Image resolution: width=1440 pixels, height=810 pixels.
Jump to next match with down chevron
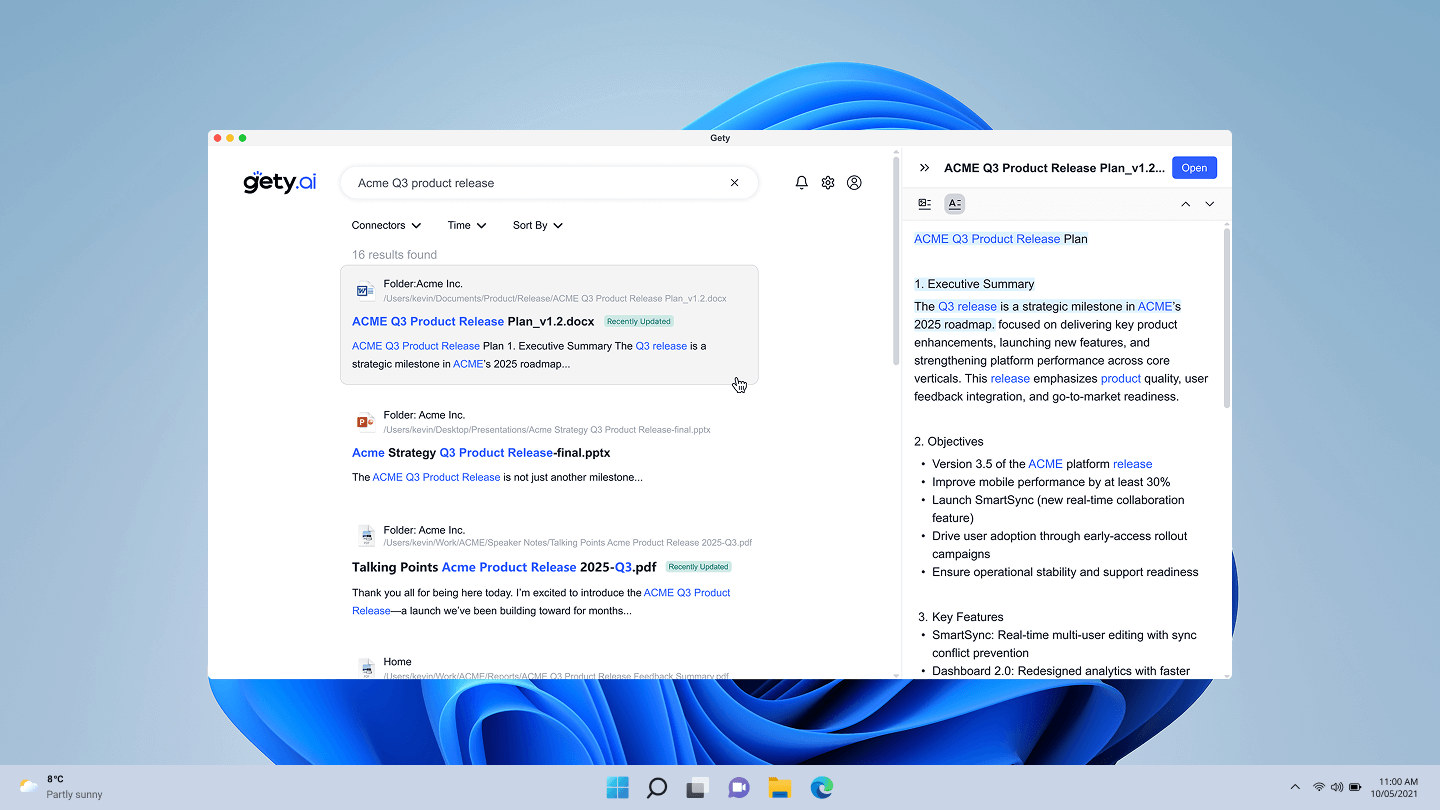click(x=1210, y=204)
